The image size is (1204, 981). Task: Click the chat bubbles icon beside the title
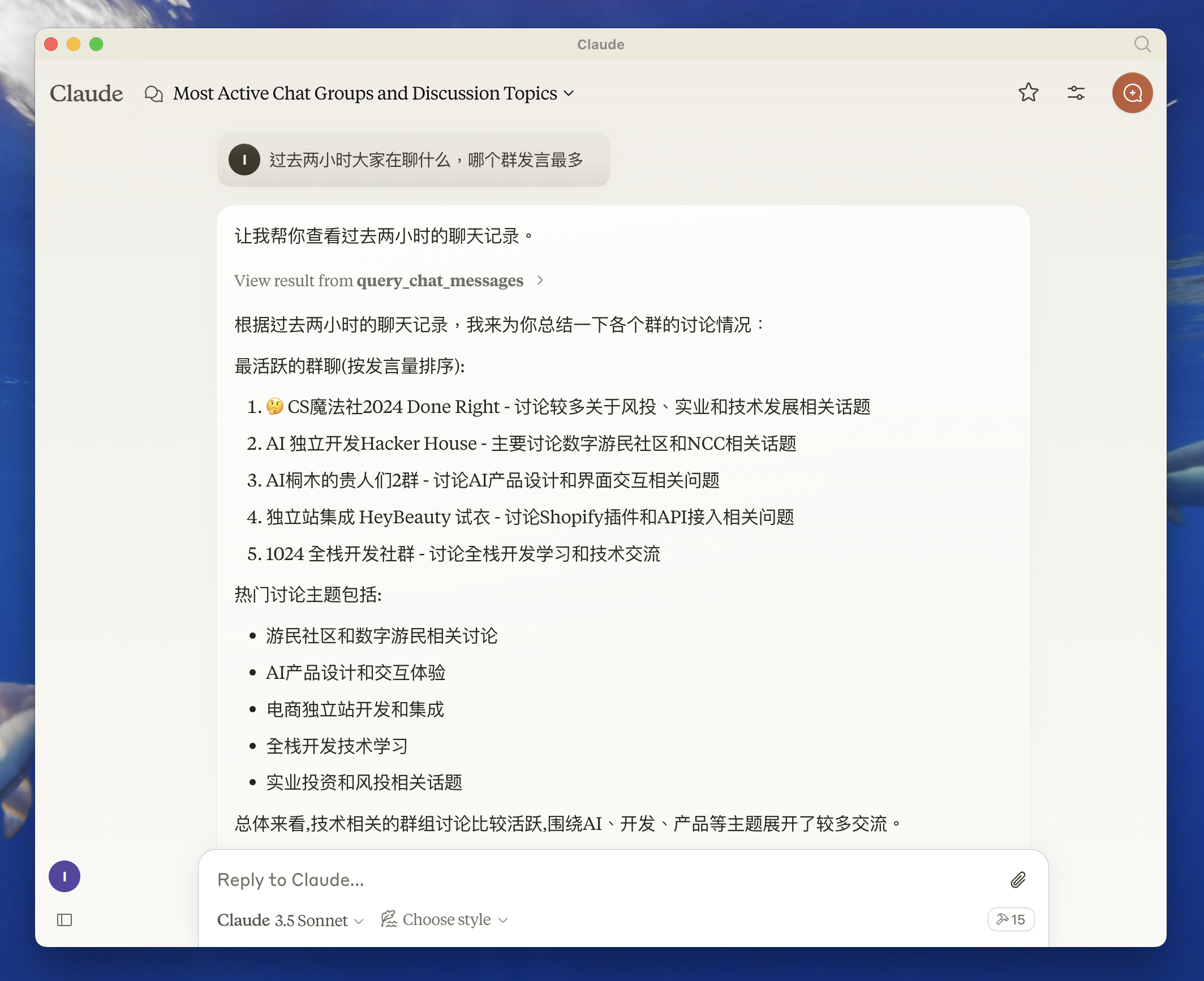153,93
